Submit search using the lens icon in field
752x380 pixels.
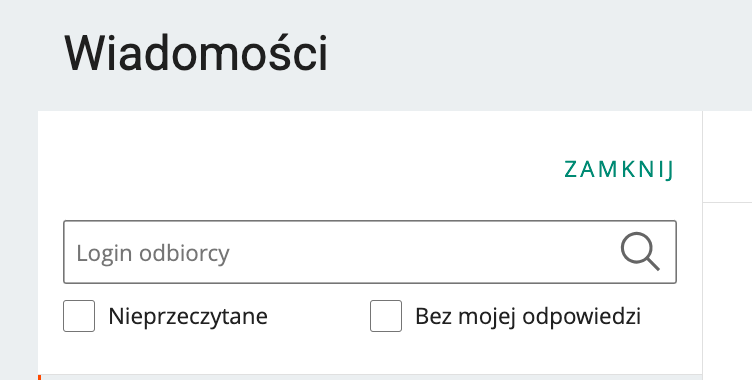[640, 252]
